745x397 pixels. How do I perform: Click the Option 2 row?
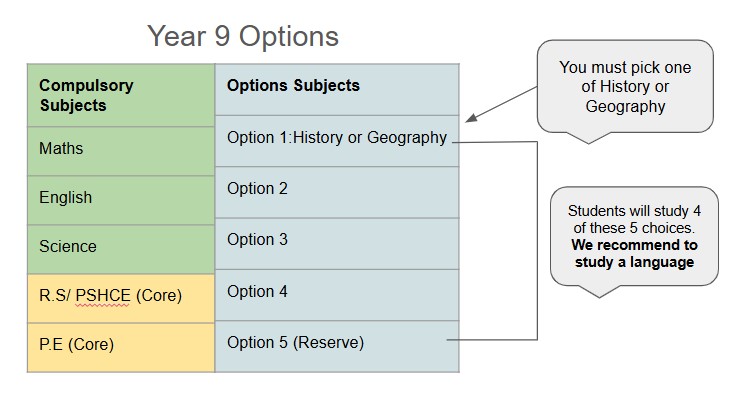(337, 192)
